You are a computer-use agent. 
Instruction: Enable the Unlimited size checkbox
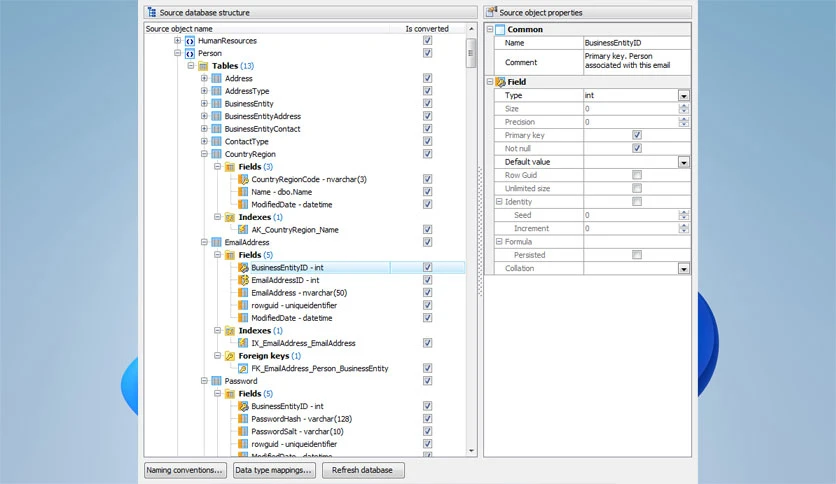[637, 189]
